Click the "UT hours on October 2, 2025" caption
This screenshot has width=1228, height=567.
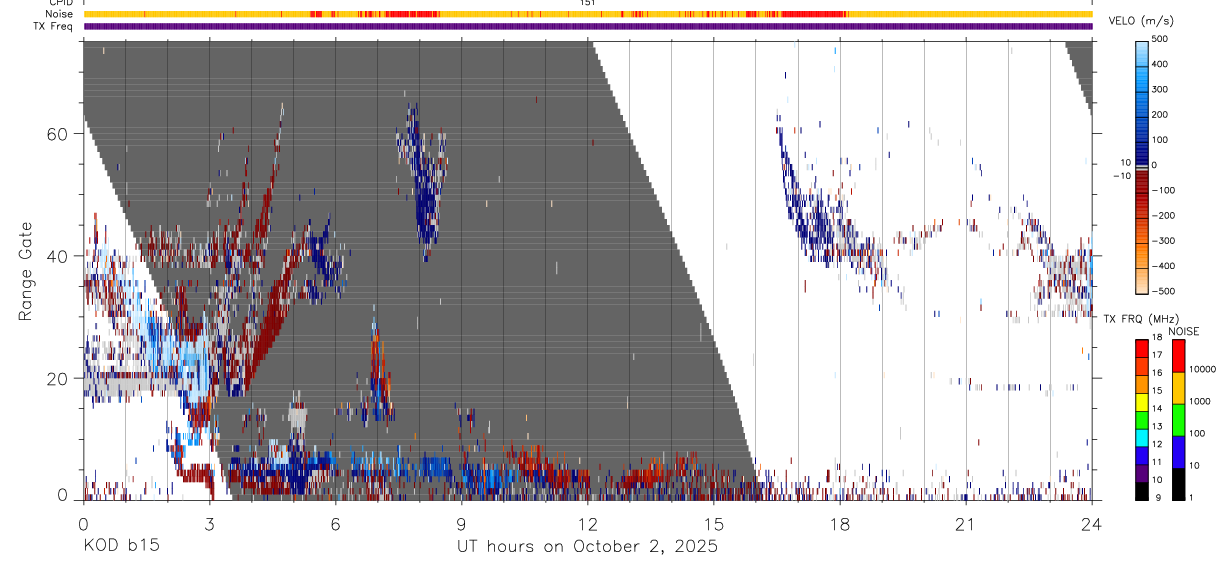click(587, 547)
